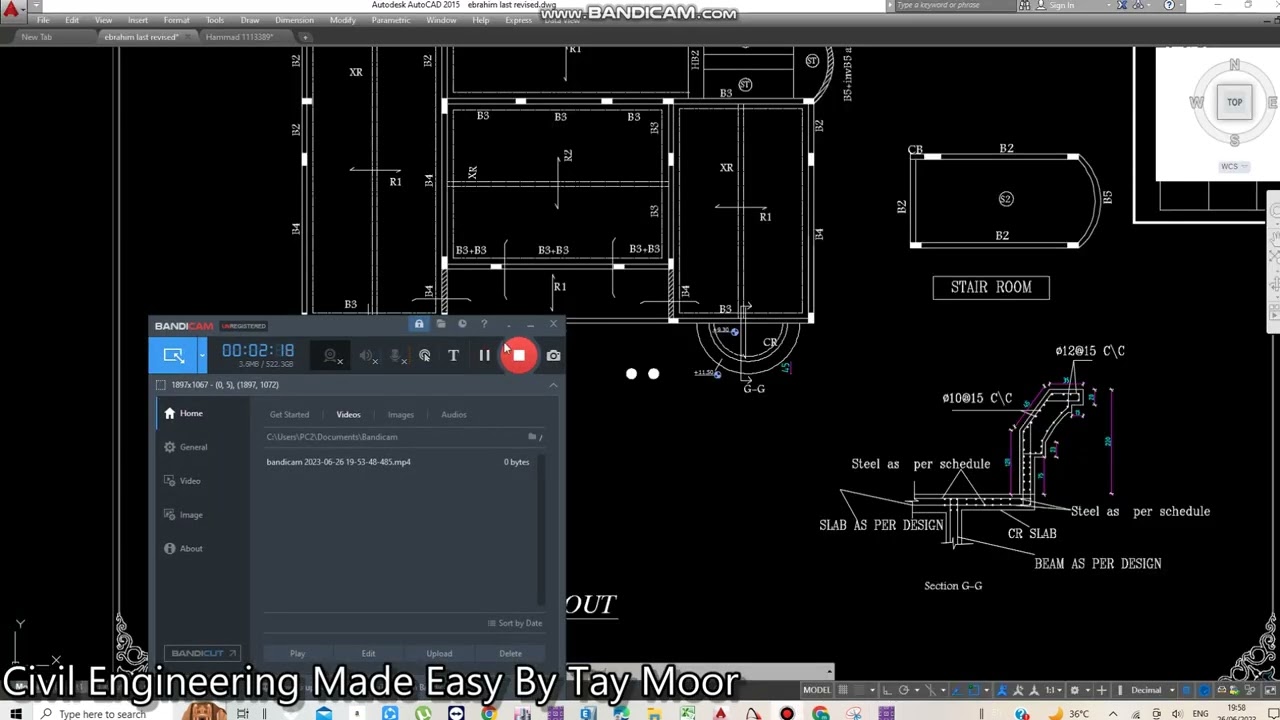Click Windows Start button
The image size is (1280, 720).
click(x=15, y=713)
